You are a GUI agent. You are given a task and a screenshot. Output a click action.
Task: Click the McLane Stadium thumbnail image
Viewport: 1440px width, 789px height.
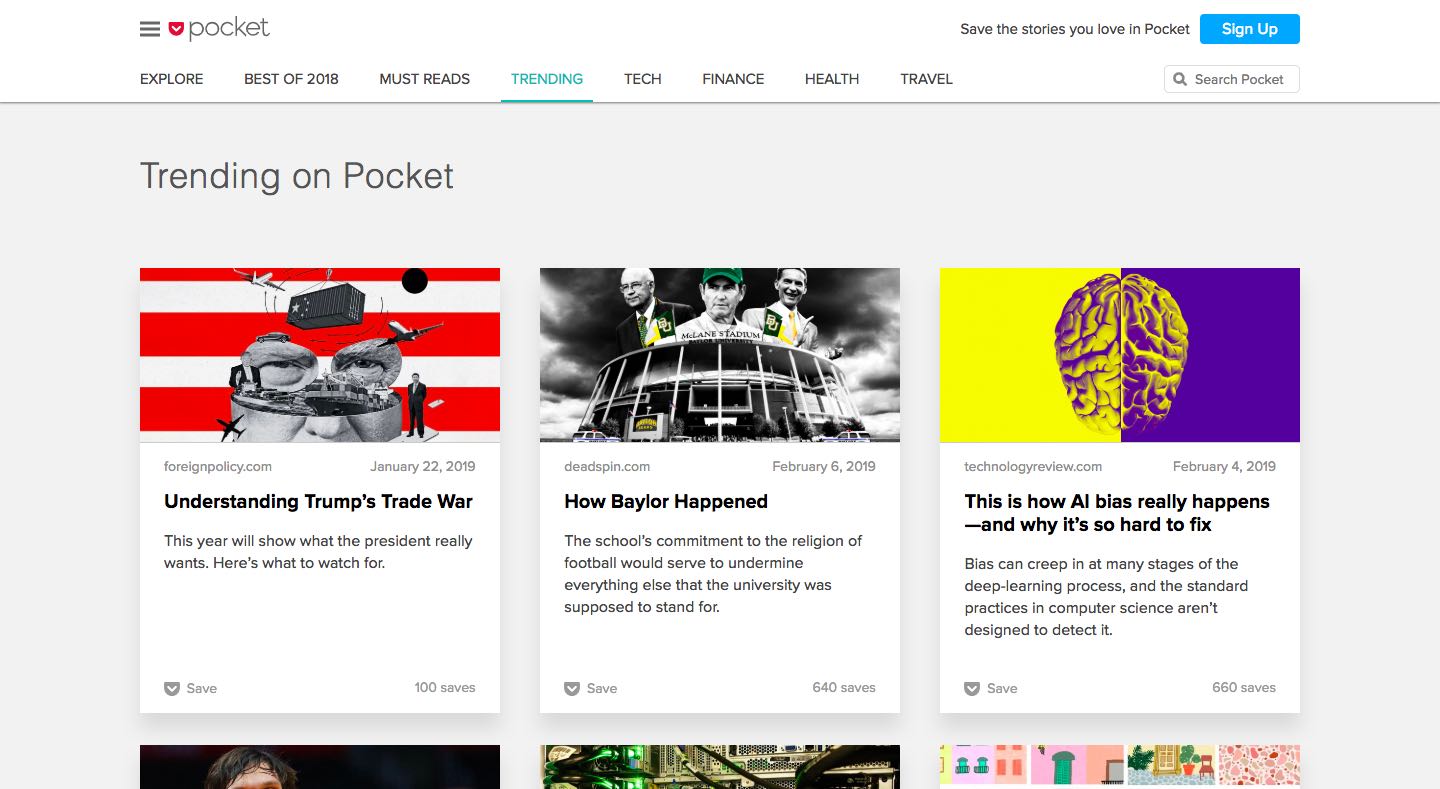pyautogui.click(x=720, y=355)
